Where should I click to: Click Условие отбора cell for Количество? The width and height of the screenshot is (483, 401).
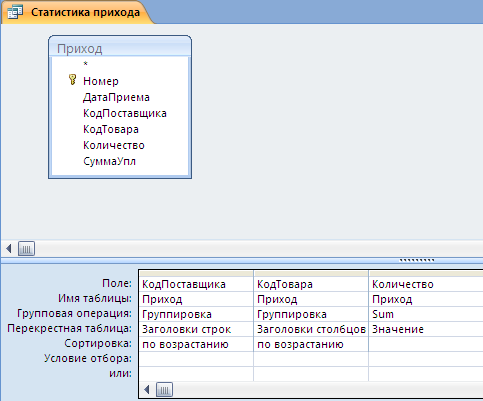(426, 359)
